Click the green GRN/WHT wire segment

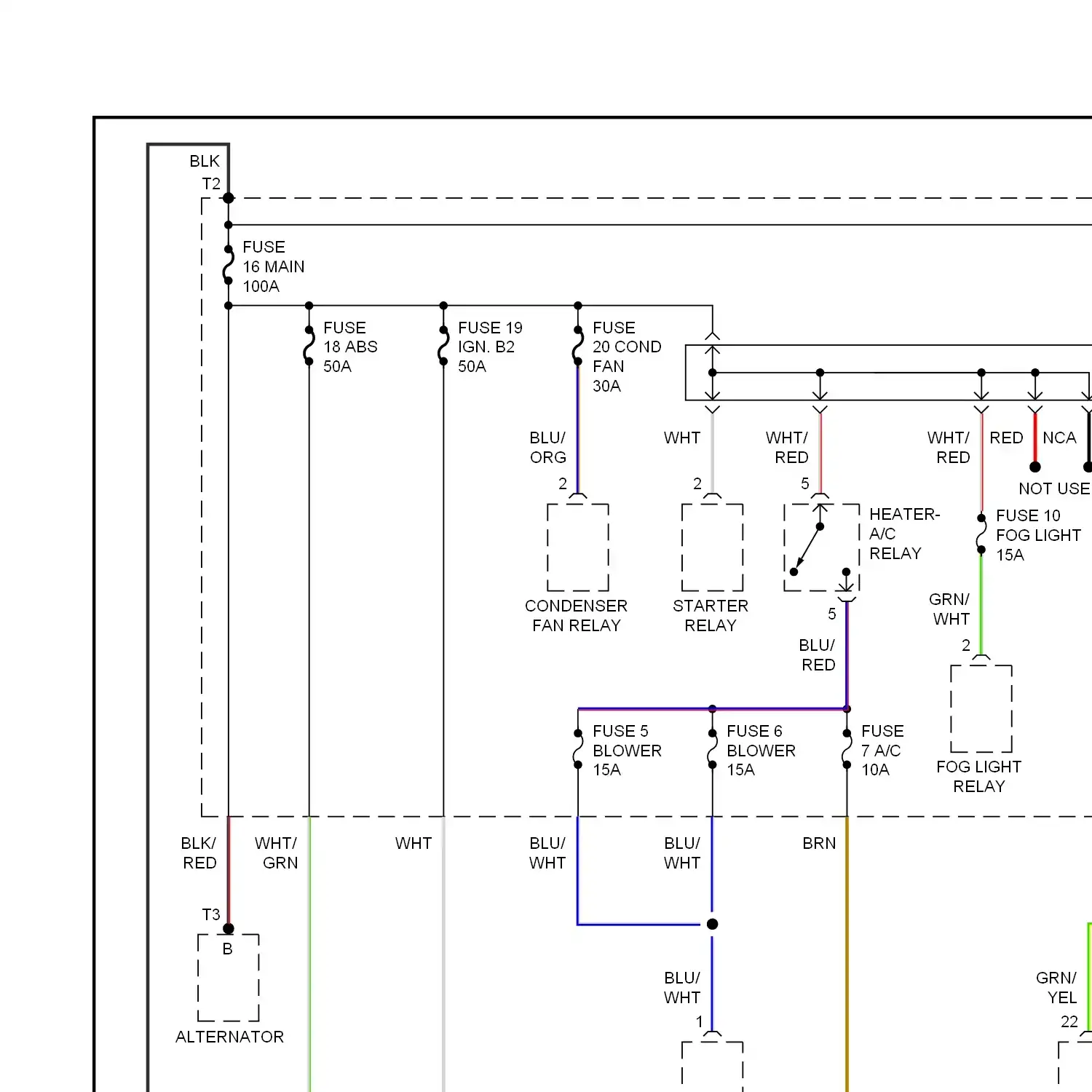coord(981,604)
